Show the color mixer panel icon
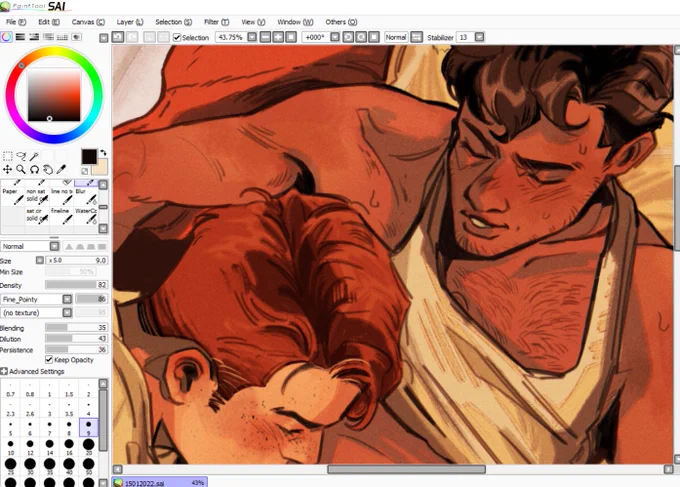 click(48, 37)
